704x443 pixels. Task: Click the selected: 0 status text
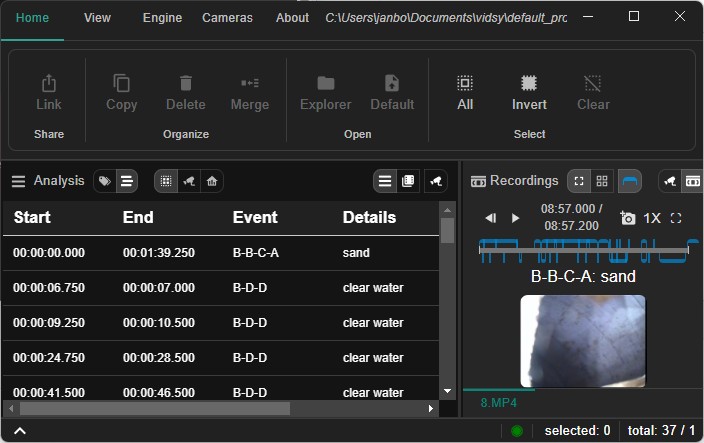tap(577, 431)
